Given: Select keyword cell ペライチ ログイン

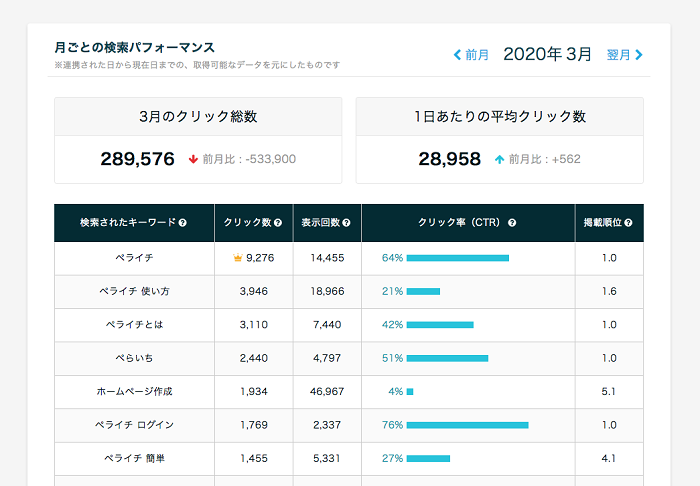Looking at the screenshot, I should [x=134, y=425].
